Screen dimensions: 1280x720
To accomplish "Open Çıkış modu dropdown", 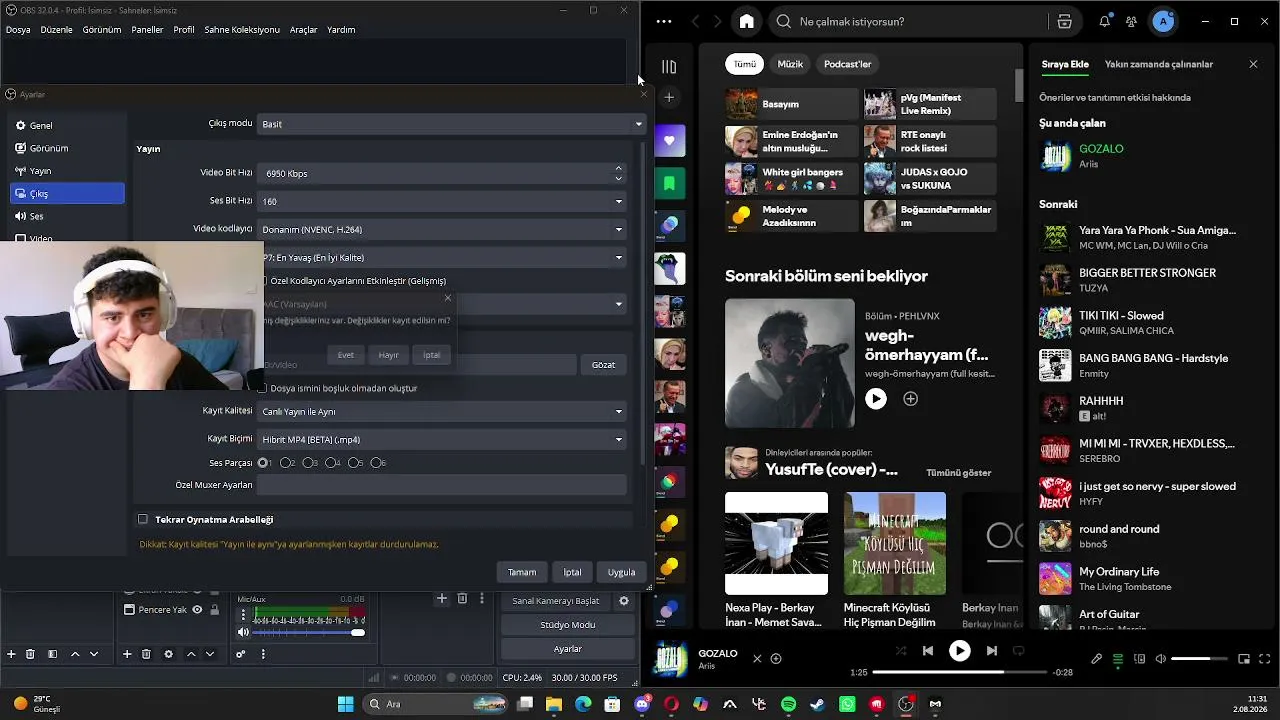I will pyautogui.click(x=451, y=124).
